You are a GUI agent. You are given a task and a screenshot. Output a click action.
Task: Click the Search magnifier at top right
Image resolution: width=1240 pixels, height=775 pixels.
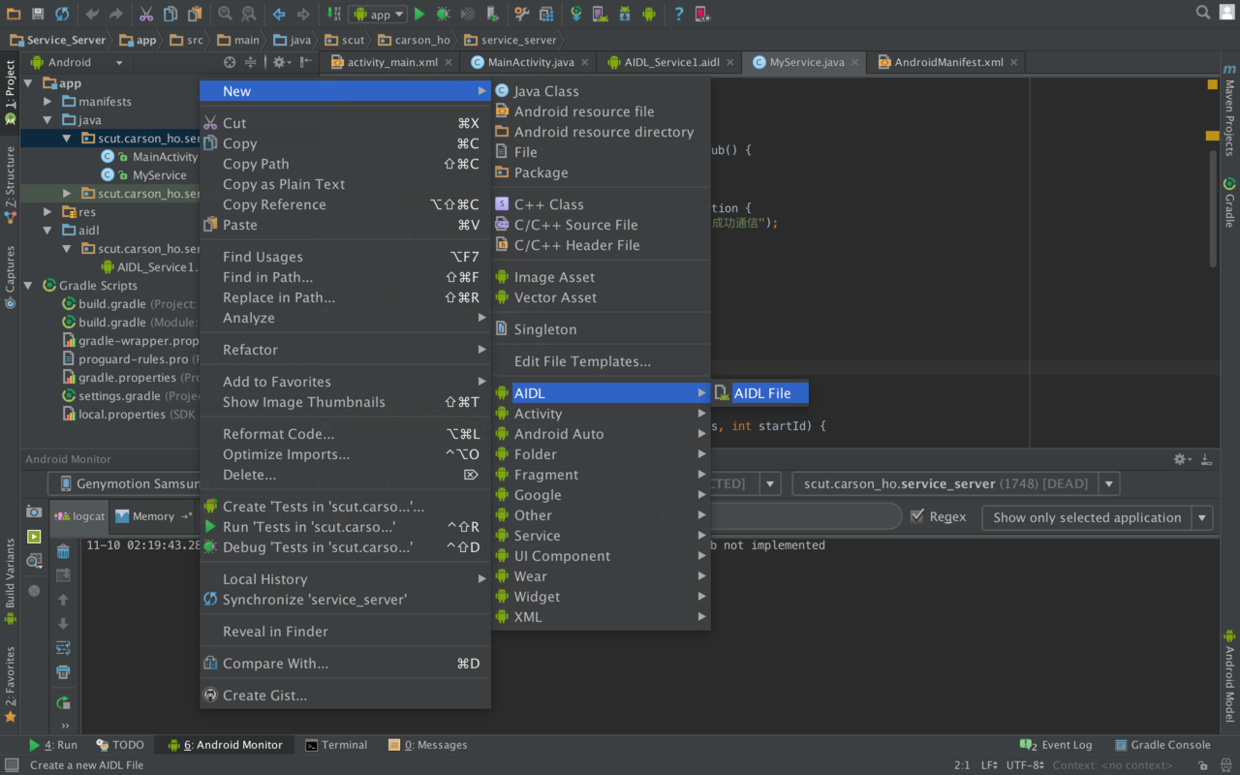[1203, 13]
